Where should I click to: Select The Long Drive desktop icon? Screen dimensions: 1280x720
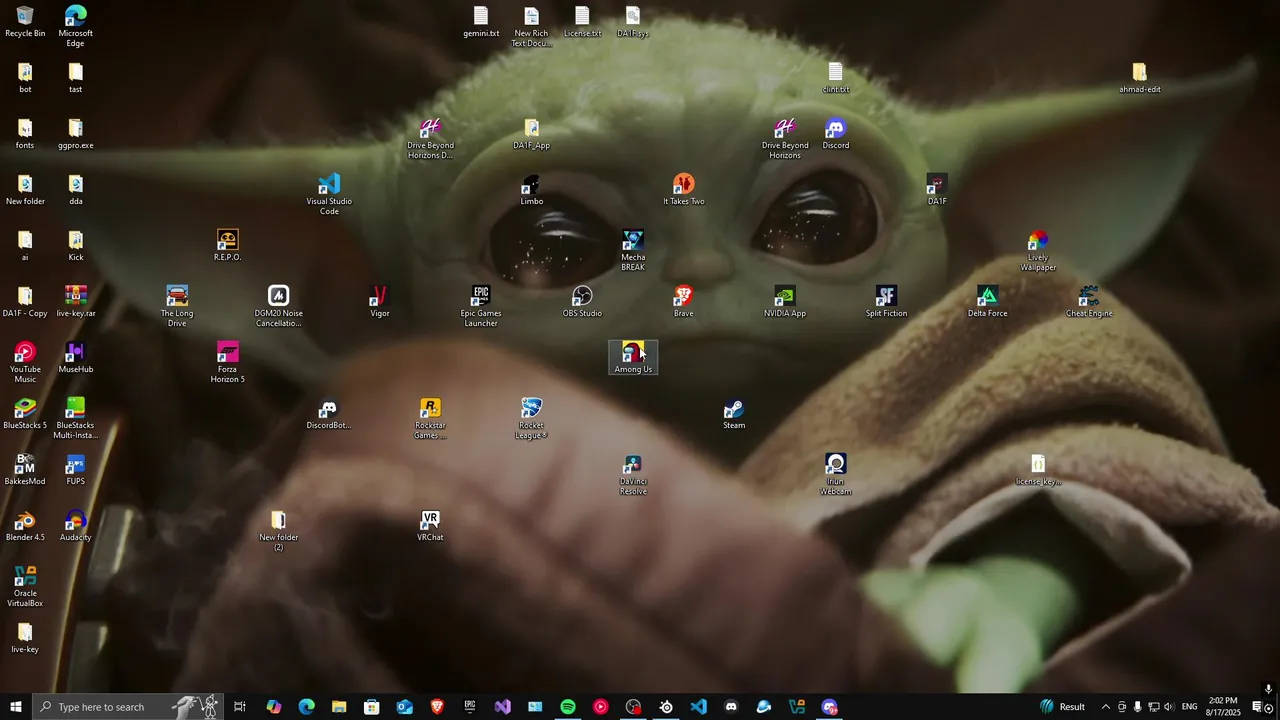[177, 307]
